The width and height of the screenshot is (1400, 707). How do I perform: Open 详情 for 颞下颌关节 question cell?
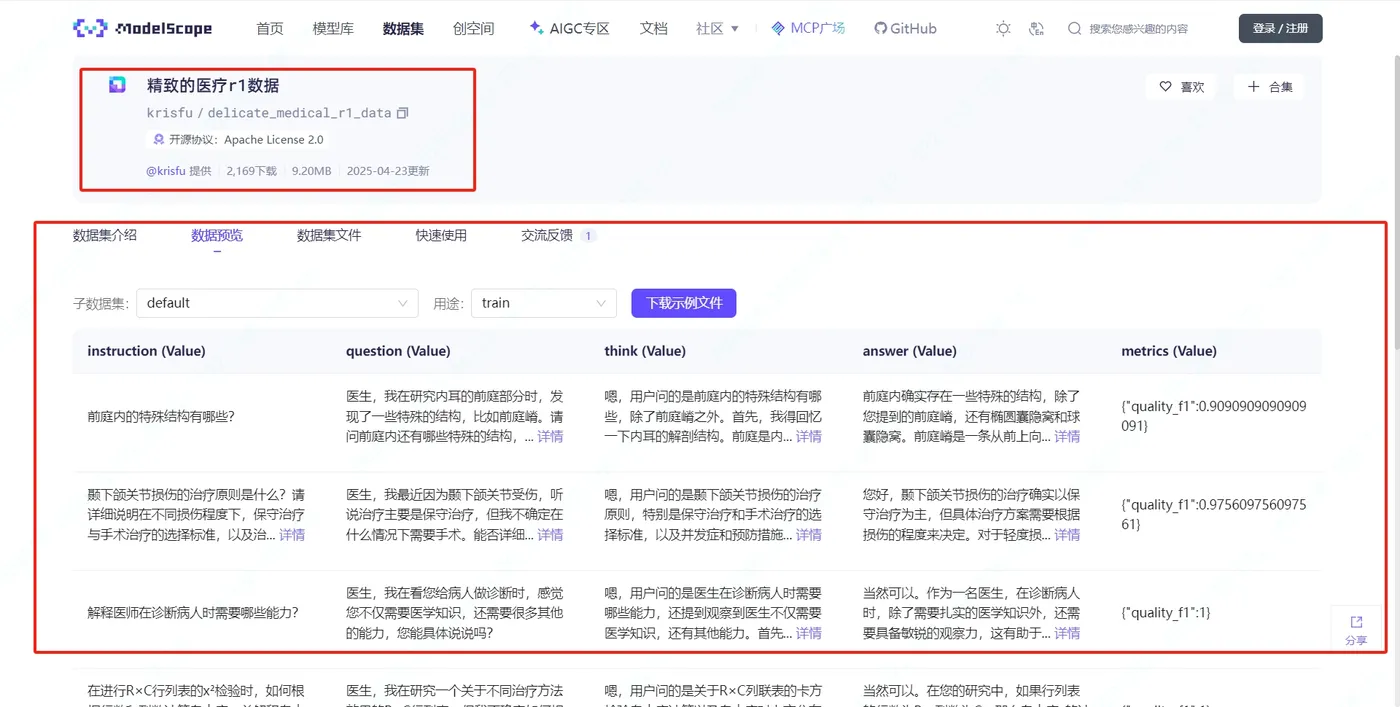(550, 535)
